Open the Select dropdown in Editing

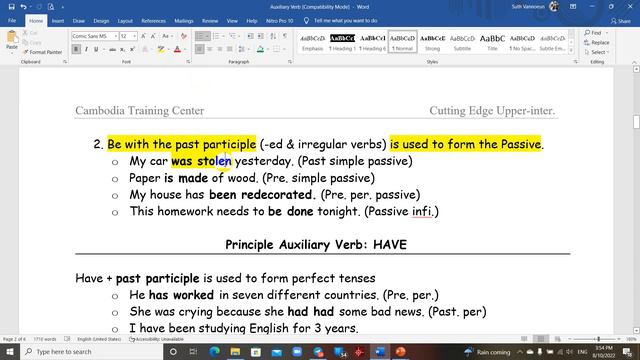pyautogui.click(x=597, y=52)
